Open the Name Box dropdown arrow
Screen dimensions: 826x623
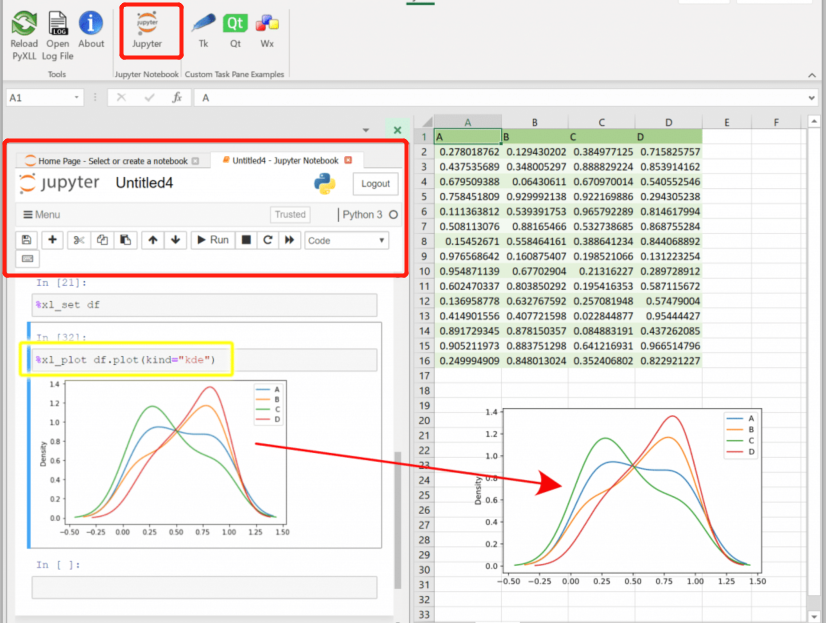tap(76, 97)
